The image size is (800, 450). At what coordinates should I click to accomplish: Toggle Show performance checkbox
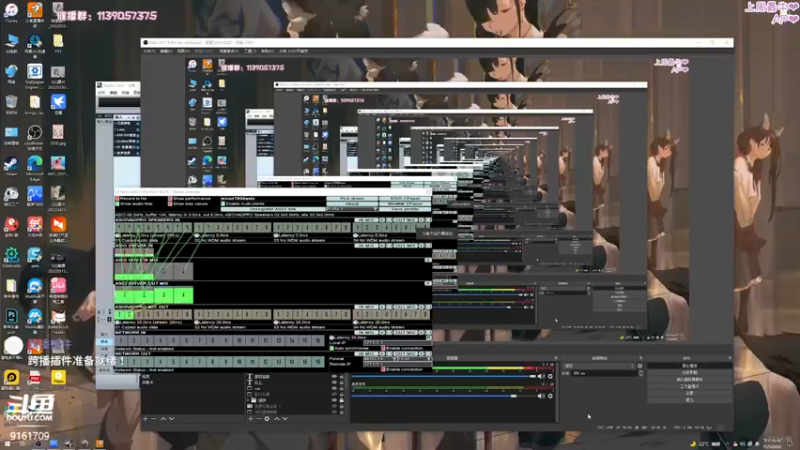click(170, 198)
